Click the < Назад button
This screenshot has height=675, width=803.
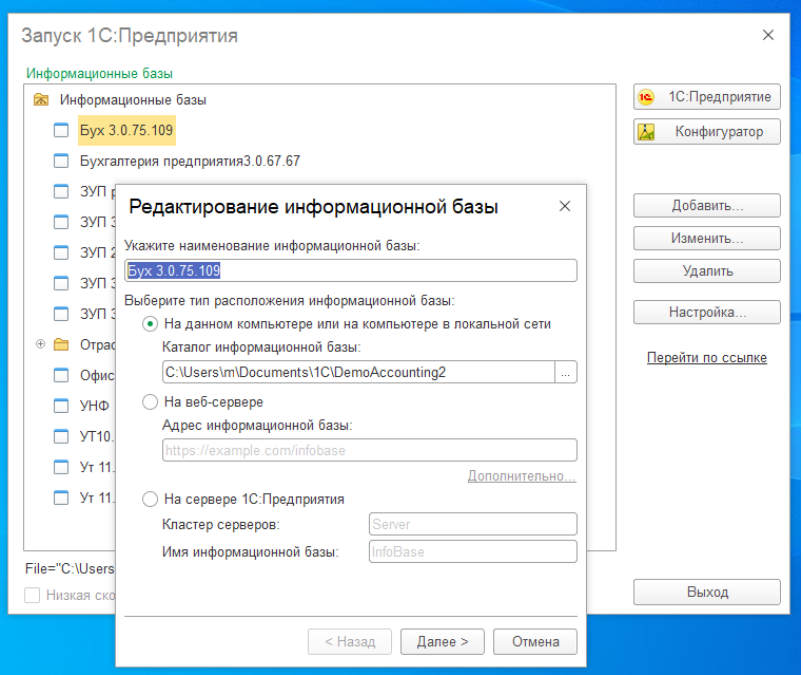click(350, 642)
